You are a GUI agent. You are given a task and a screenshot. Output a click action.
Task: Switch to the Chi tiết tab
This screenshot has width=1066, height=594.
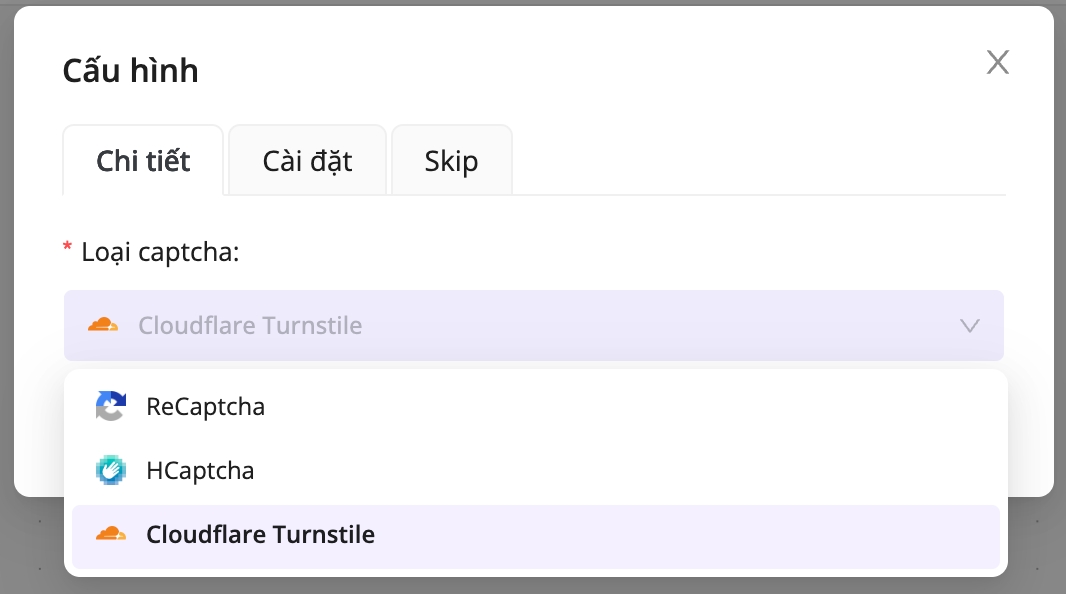click(x=143, y=161)
